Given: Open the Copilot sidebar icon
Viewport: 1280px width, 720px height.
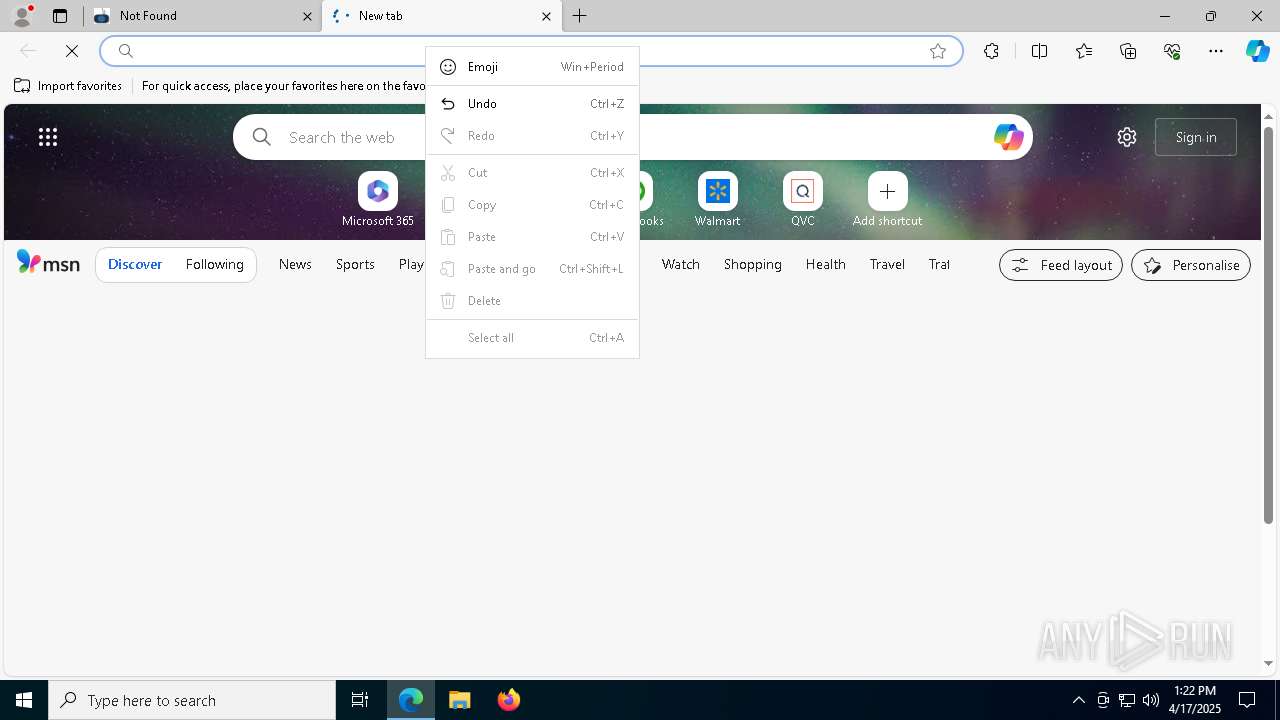Looking at the screenshot, I should [x=1257, y=51].
